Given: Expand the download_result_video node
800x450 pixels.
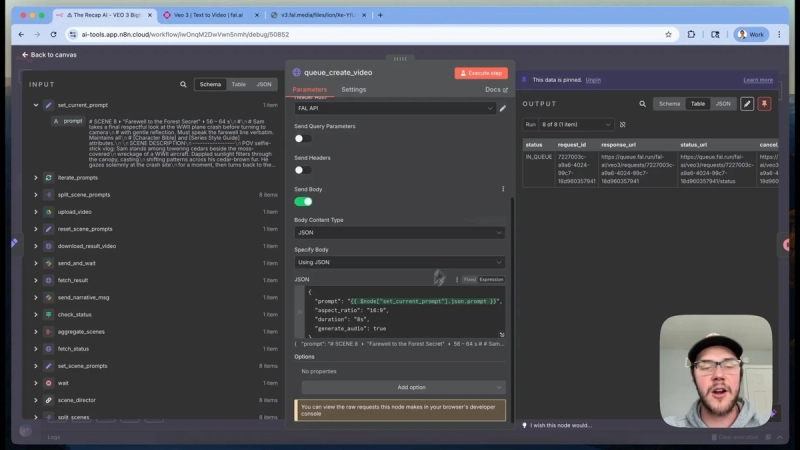Looking at the screenshot, I should coord(36,246).
